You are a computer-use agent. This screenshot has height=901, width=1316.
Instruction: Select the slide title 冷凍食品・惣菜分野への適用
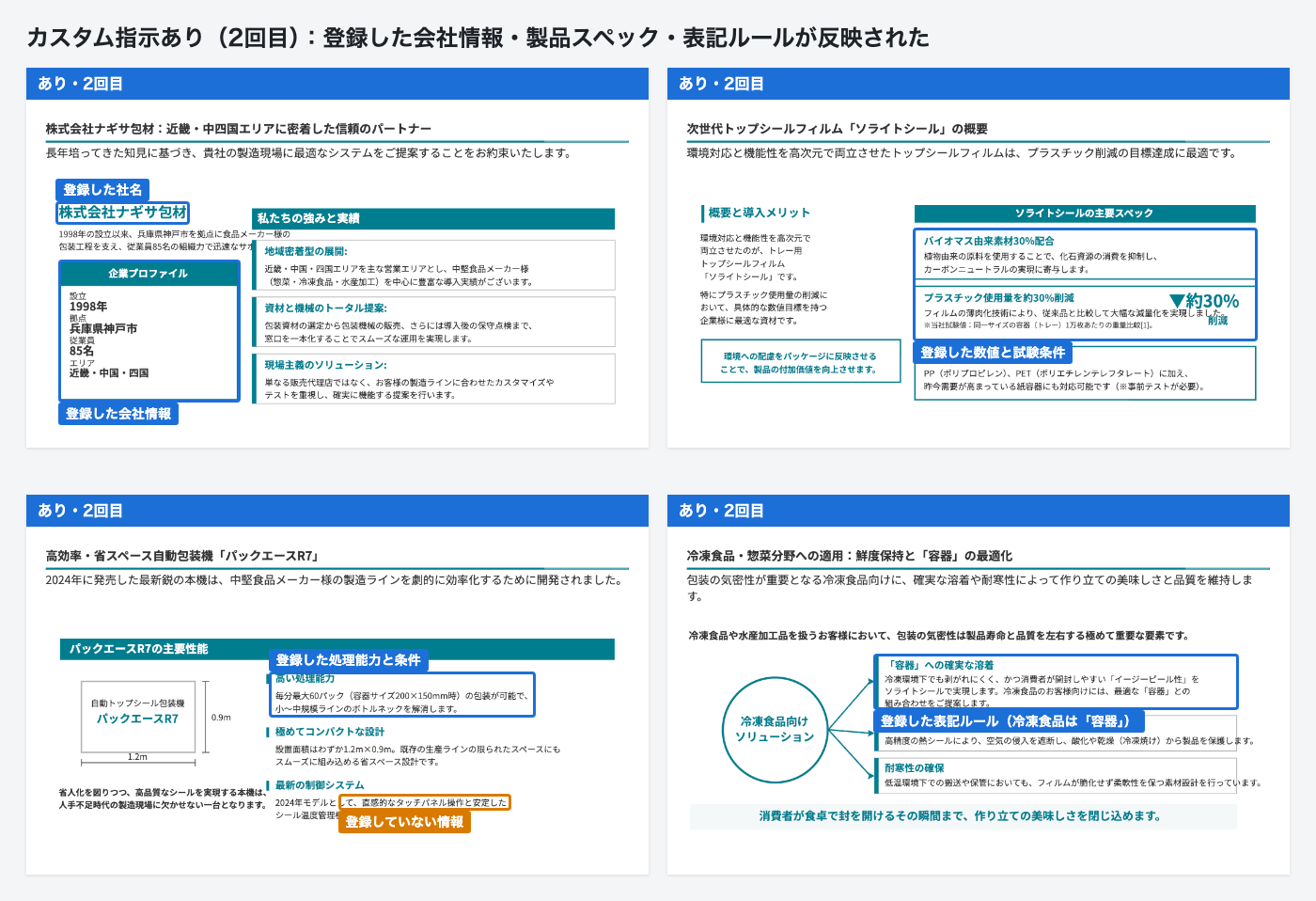tap(850, 556)
